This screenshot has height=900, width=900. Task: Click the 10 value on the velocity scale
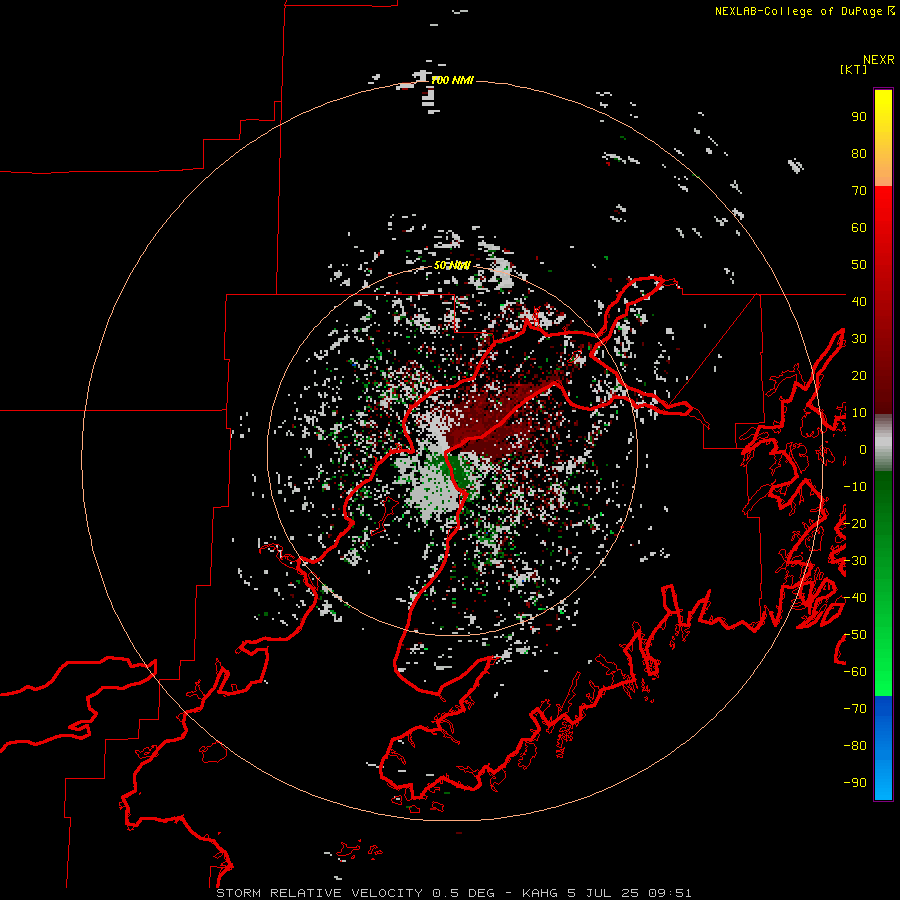coord(859,413)
